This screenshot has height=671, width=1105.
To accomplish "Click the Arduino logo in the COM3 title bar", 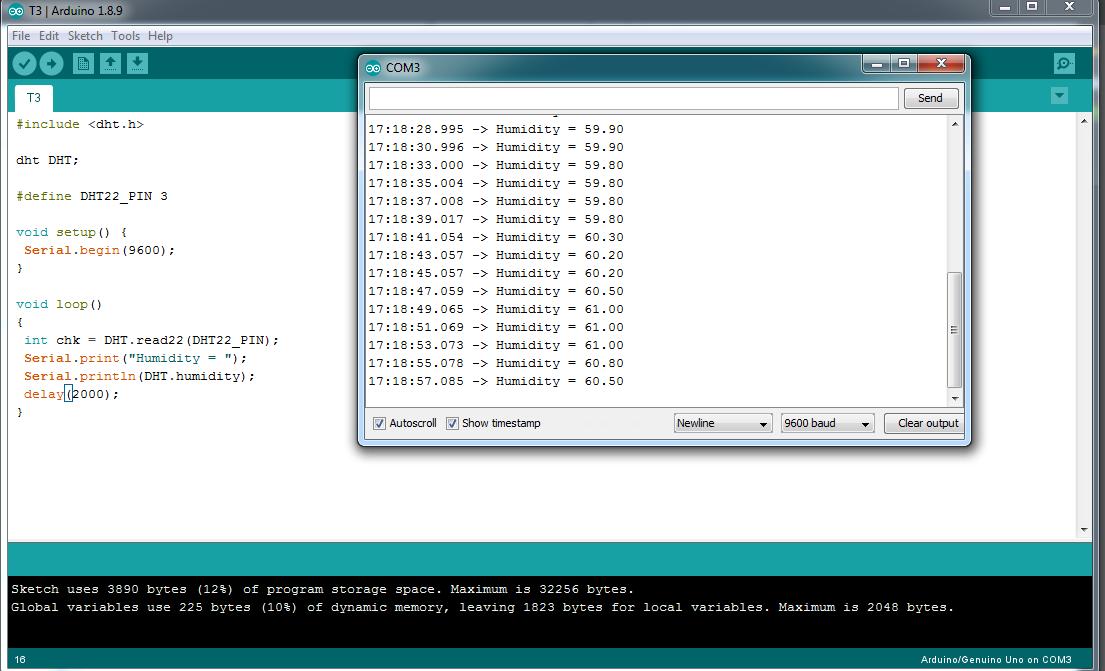I will pos(373,68).
